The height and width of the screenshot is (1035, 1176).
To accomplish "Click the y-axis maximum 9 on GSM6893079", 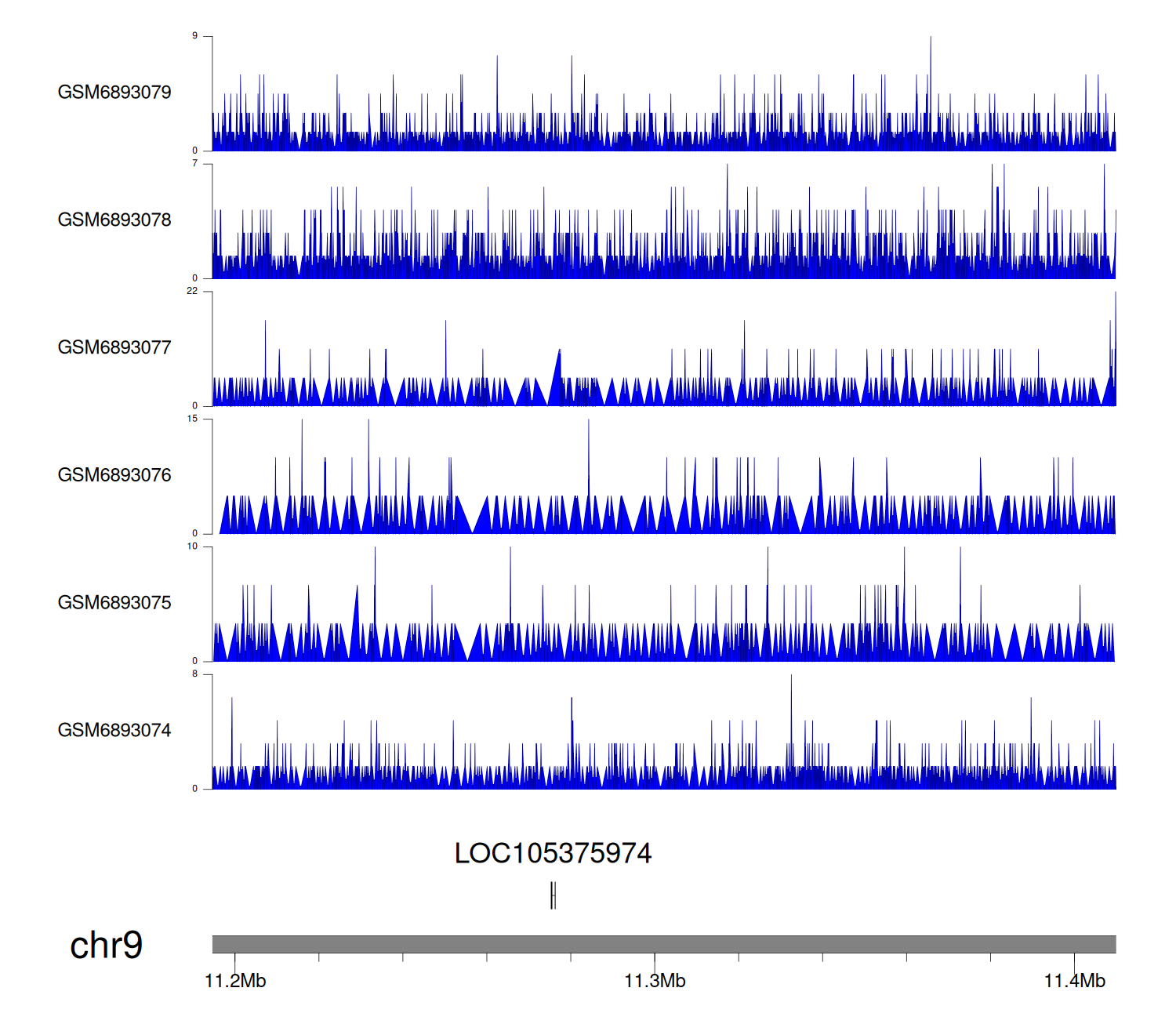I will tap(194, 36).
